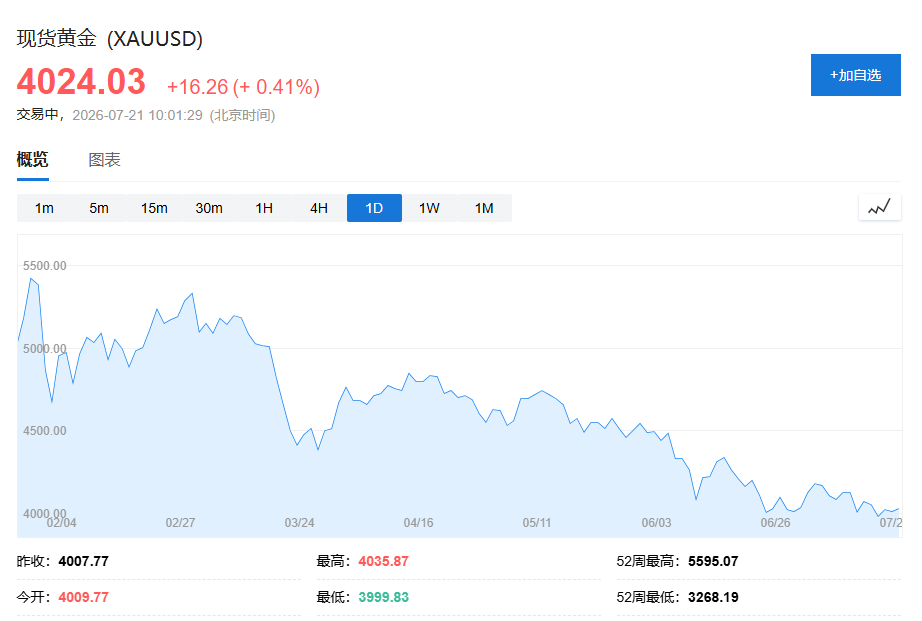Screen dimensions: 922x621
Task: Open the 概览 tab
Action: click(x=32, y=159)
